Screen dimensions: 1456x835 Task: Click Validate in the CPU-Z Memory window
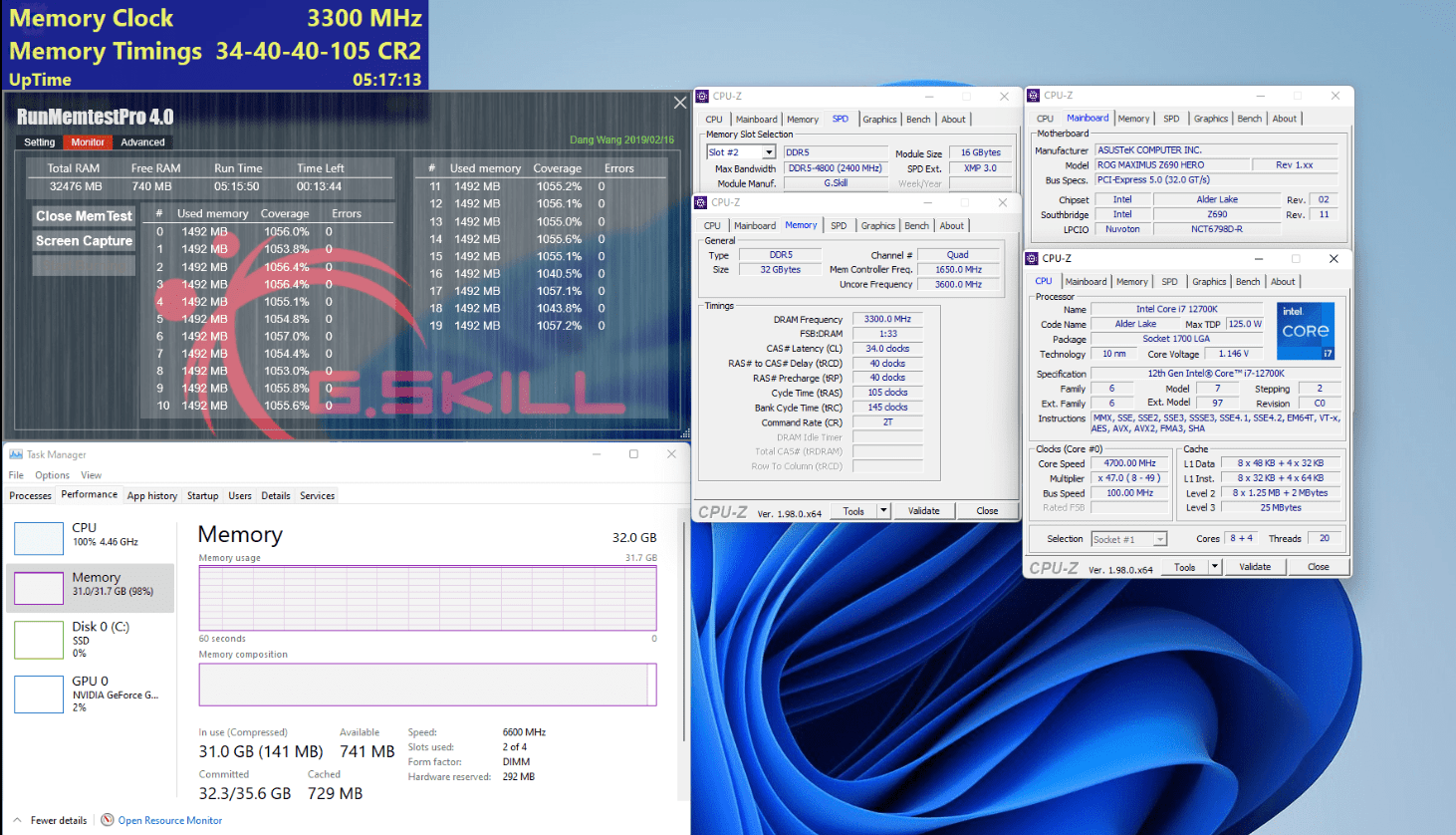(x=924, y=511)
